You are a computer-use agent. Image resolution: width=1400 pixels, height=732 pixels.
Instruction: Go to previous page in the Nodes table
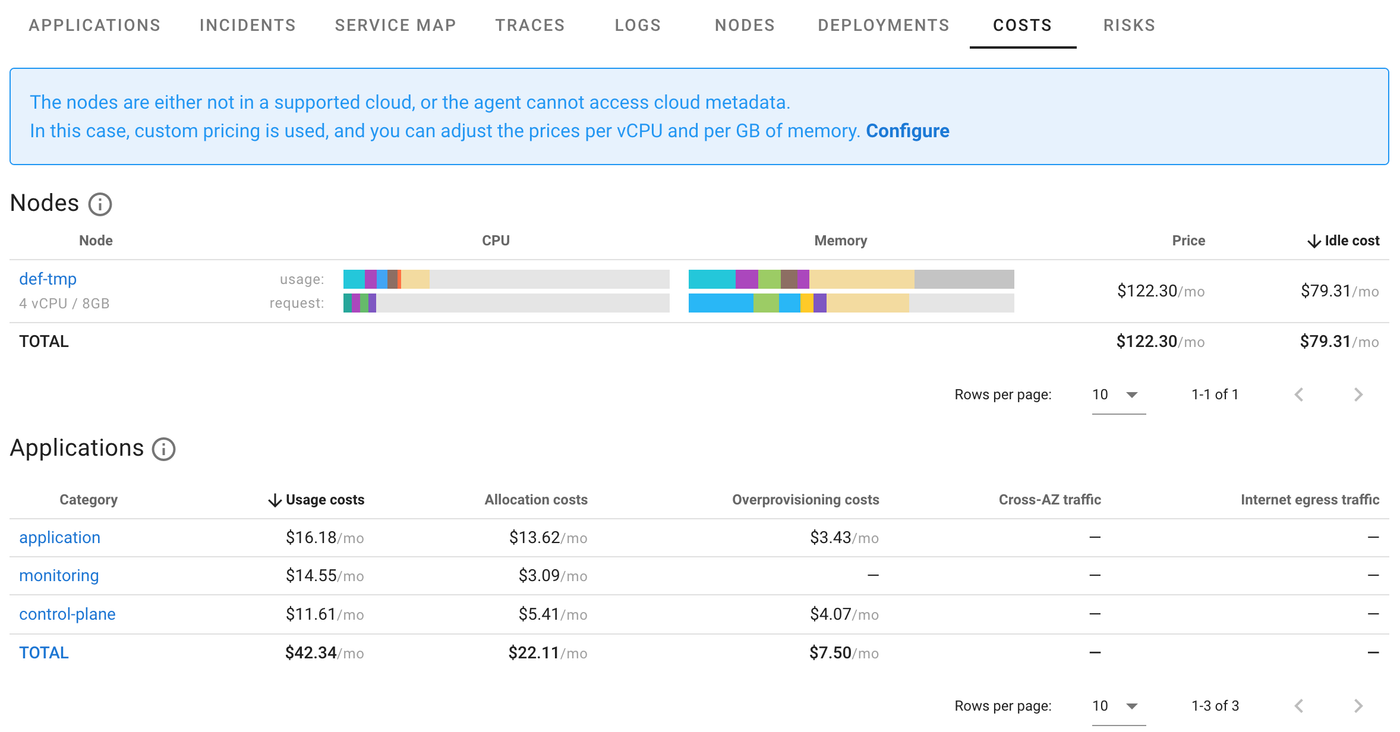pyautogui.click(x=1299, y=394)
